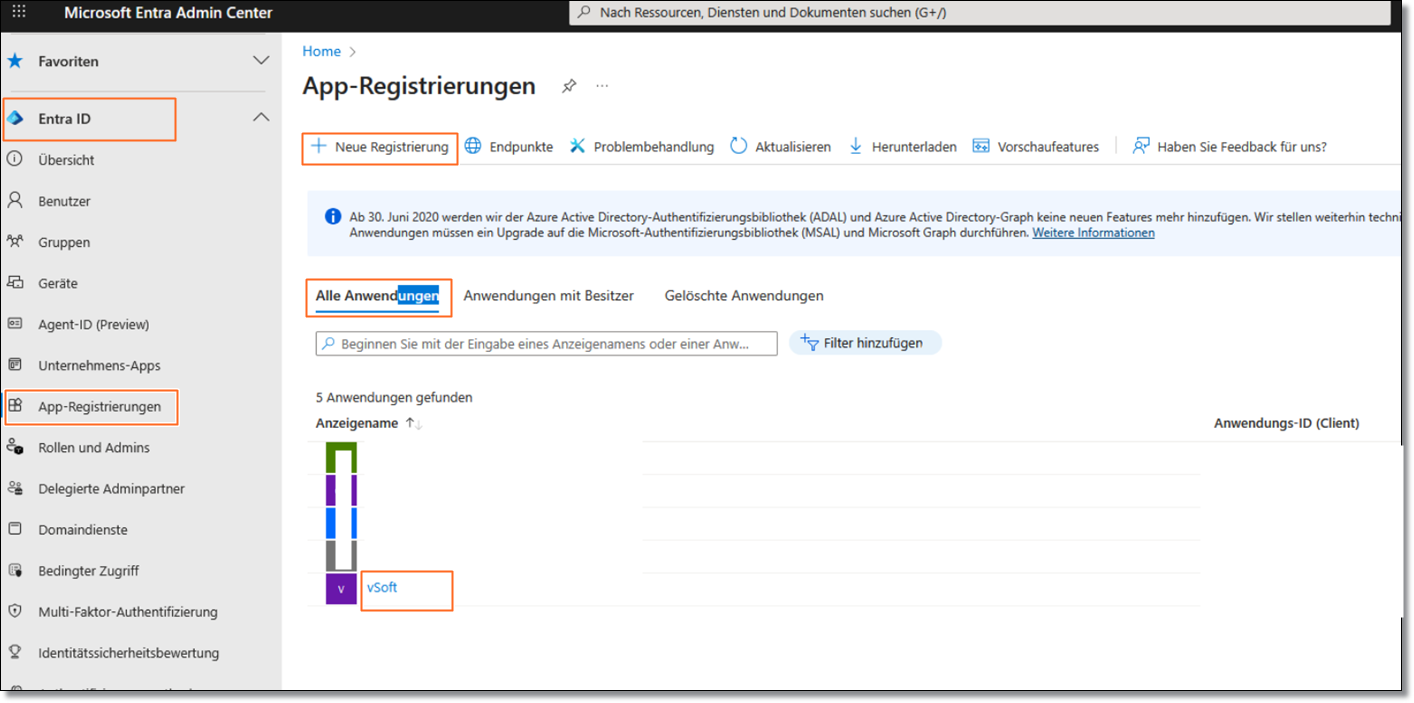The height and width of the screenshot is (703, 1414).
Task: Open the ellipsis more options menu
Action: (x=602, y=86)
